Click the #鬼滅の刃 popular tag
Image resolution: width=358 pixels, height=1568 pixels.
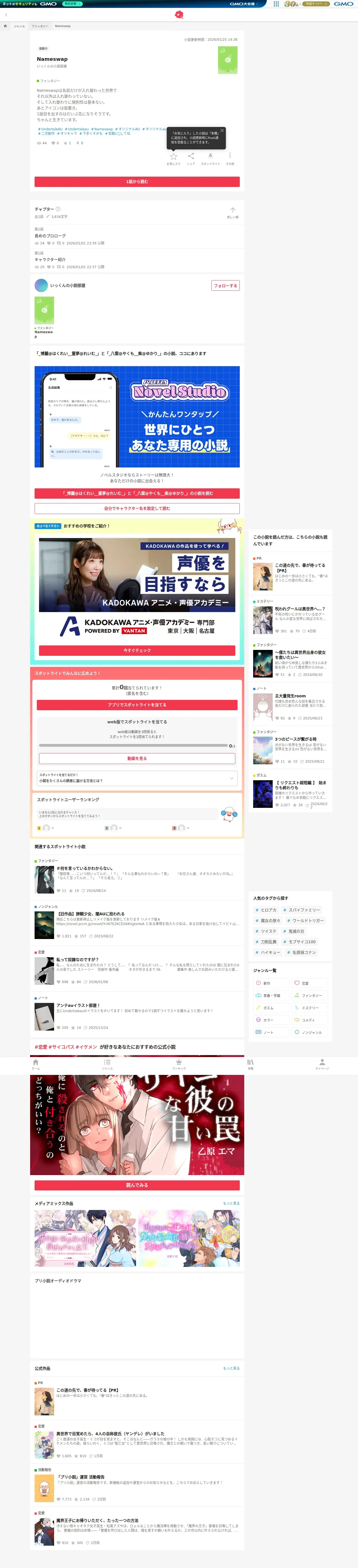tap(294, 931)
